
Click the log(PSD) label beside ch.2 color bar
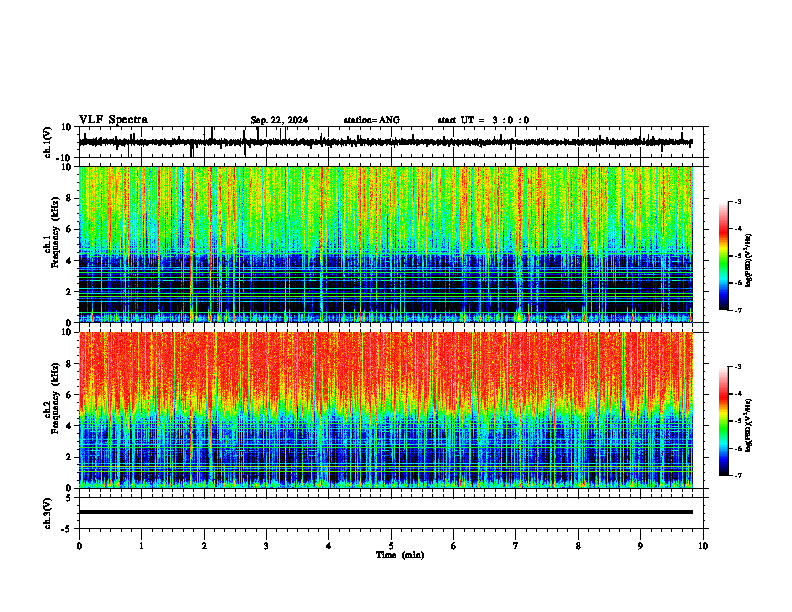pos(748,425)
